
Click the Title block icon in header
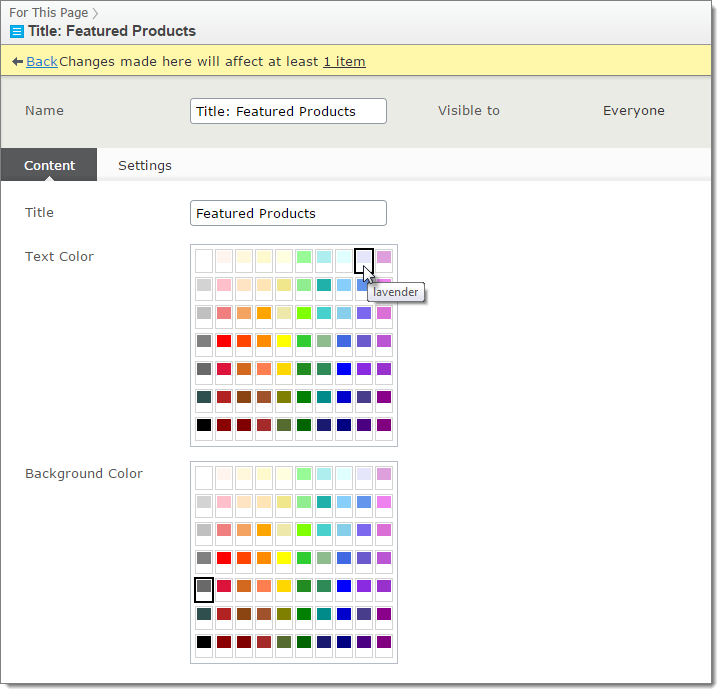click(x=16, y=31)
